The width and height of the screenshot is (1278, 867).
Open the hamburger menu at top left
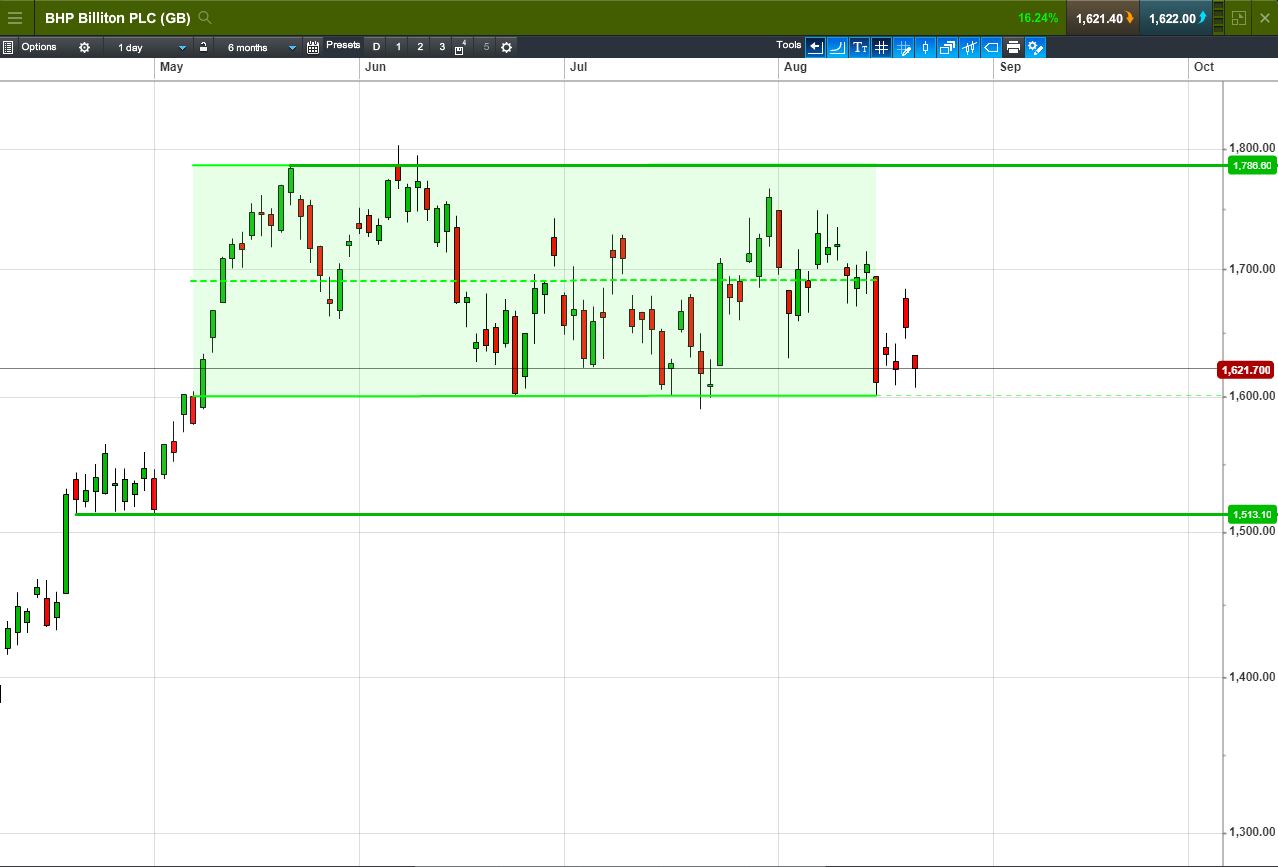15,18
